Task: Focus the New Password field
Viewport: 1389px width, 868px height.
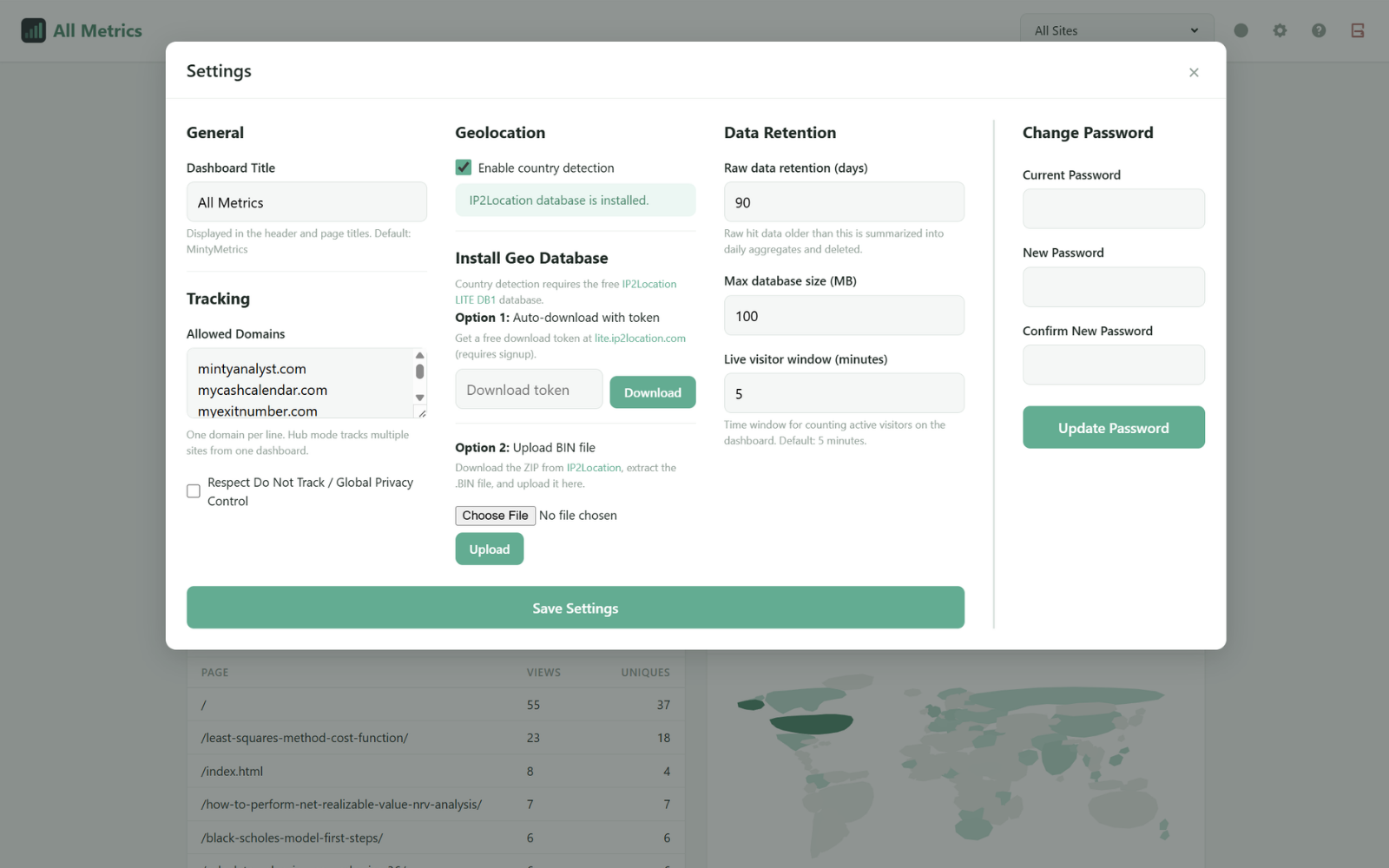Action: tap(1114, 287)
